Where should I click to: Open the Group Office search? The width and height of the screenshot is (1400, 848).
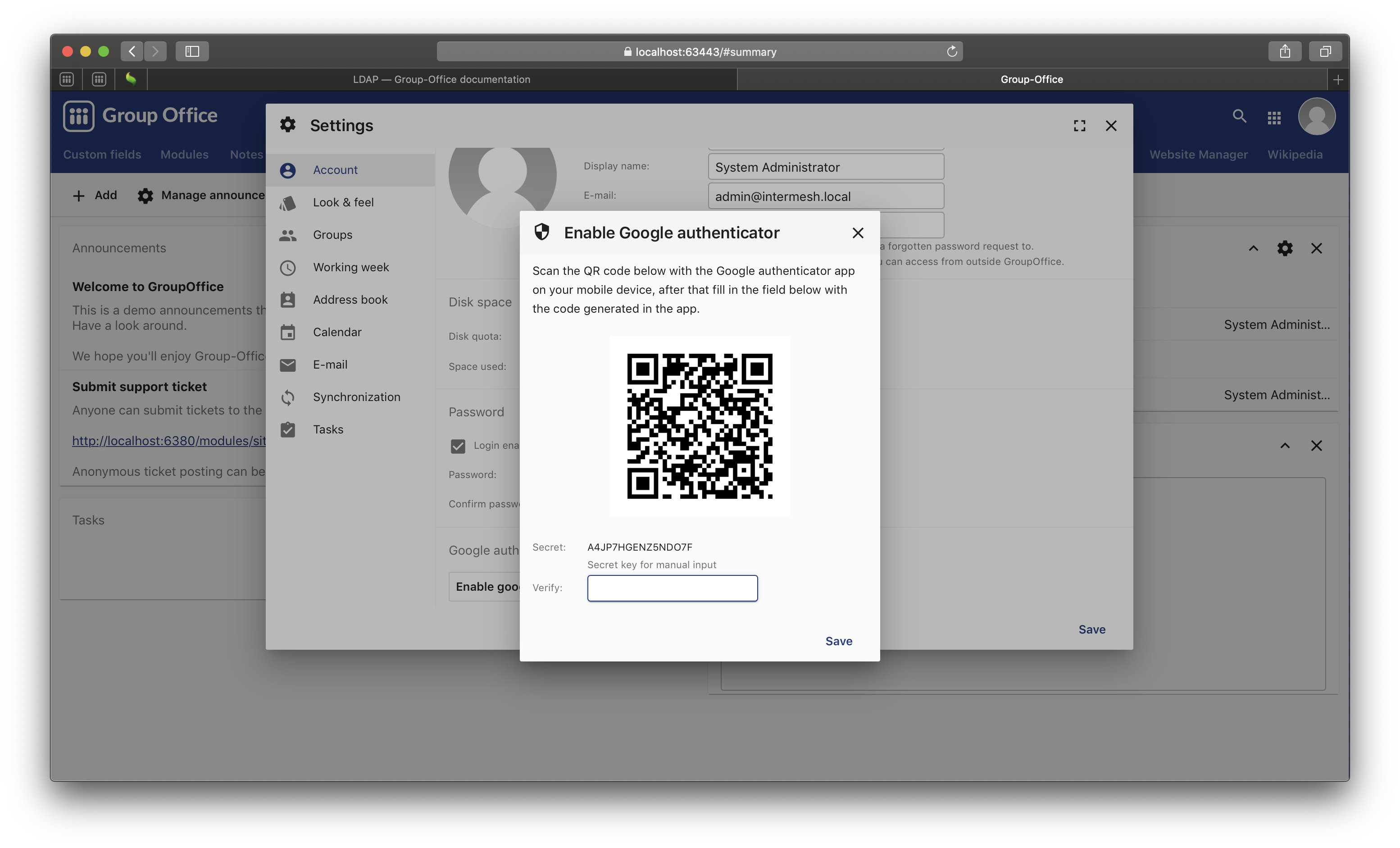[x=1239, y=116]
